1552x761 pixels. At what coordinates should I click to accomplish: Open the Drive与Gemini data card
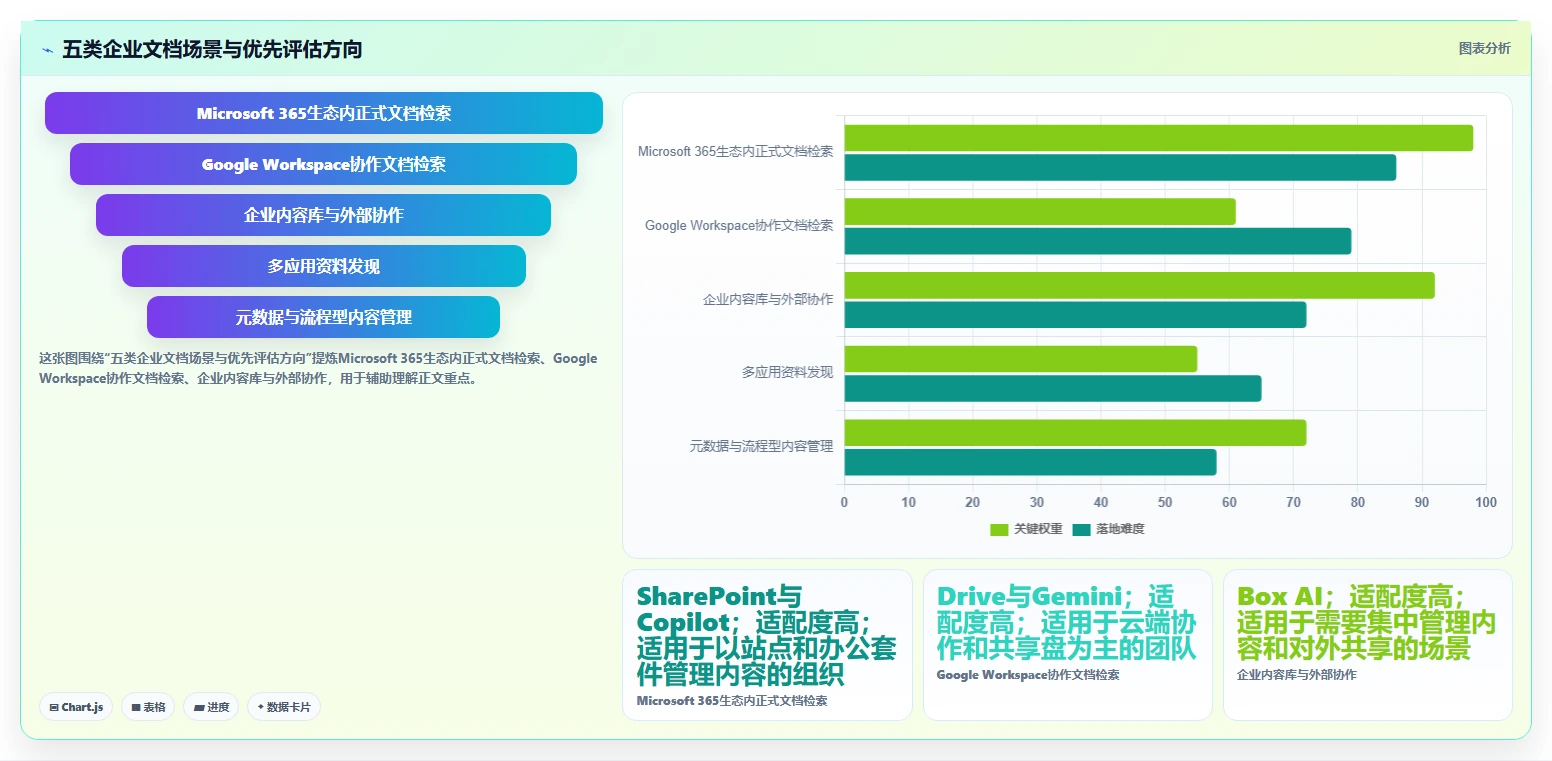[1067, 645]
